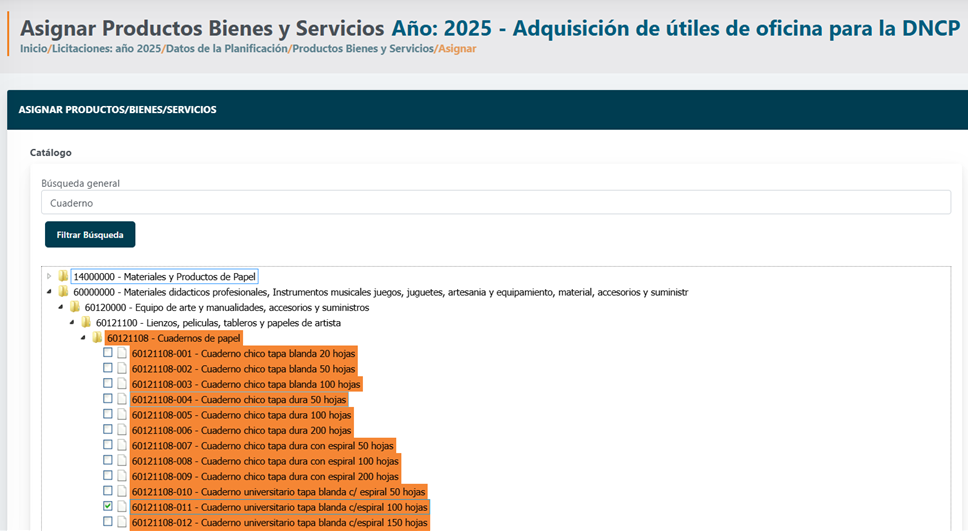Click document icon for item 60121108-011
Image resolution: width=968 pixels, height=531 pixels.
click(x=122, y=507)
